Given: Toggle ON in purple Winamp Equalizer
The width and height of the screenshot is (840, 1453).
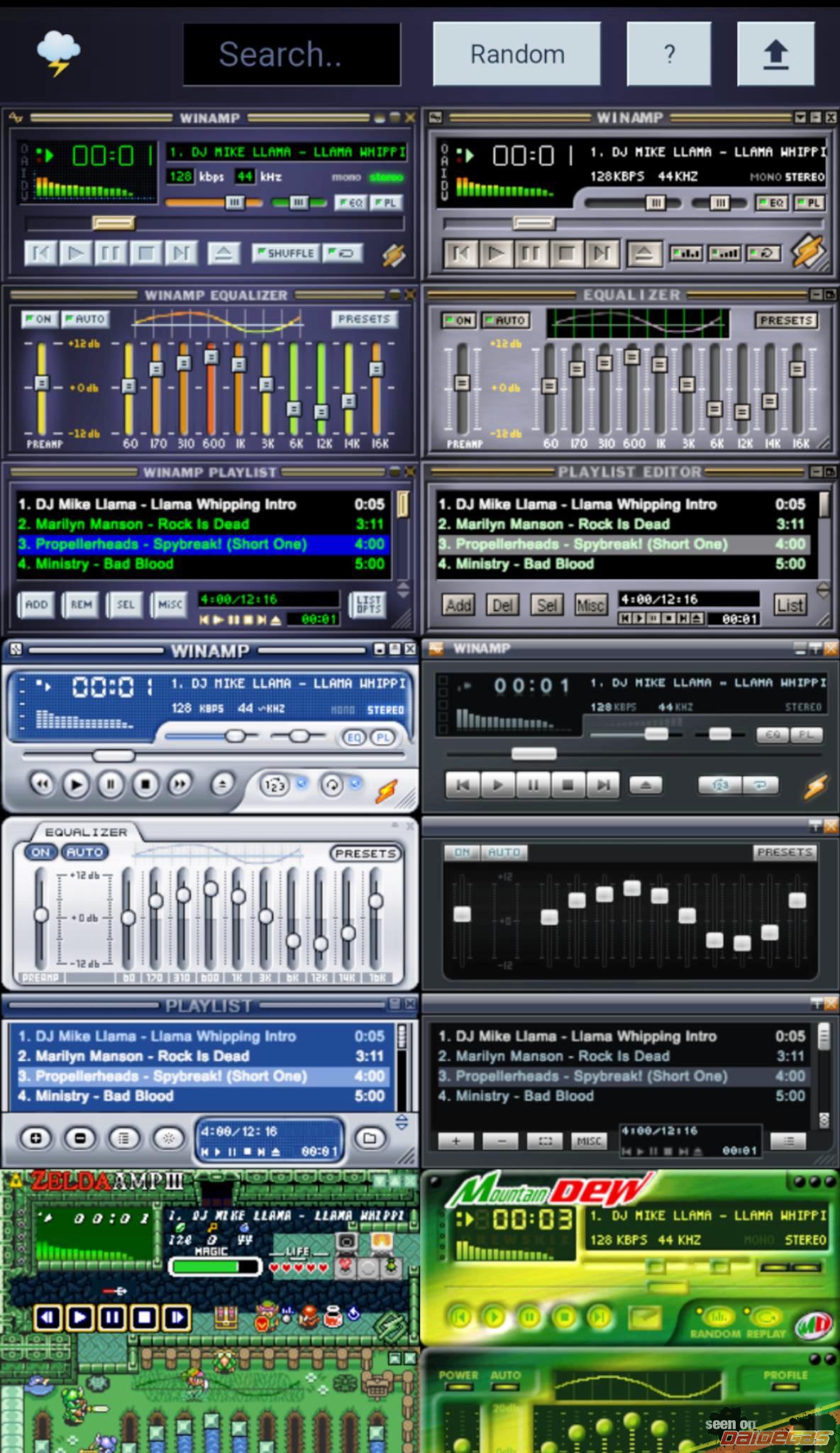Looking at the screenshot, I should (38, 319).
